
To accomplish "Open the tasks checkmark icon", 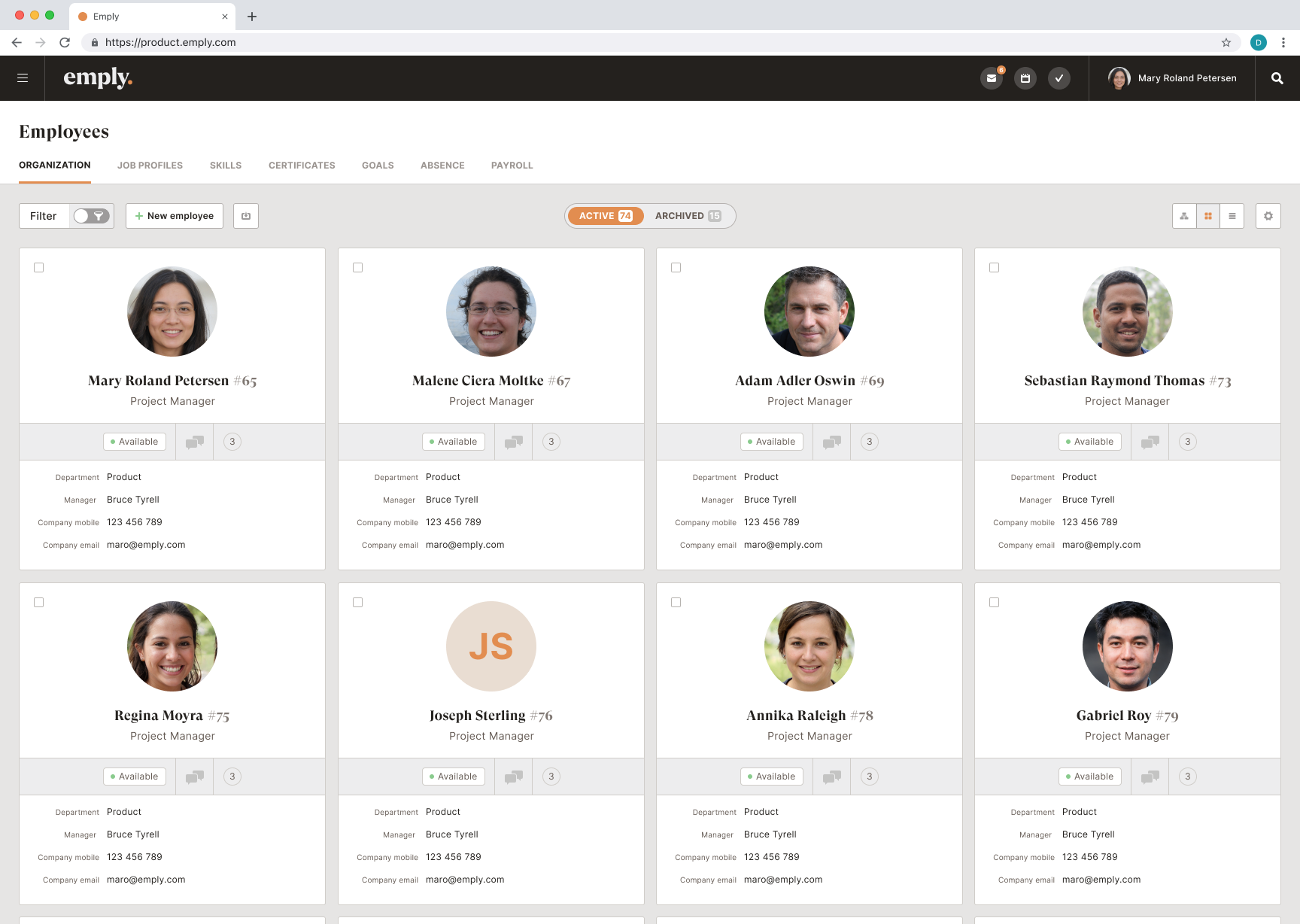I will [x=1059, y=78].
